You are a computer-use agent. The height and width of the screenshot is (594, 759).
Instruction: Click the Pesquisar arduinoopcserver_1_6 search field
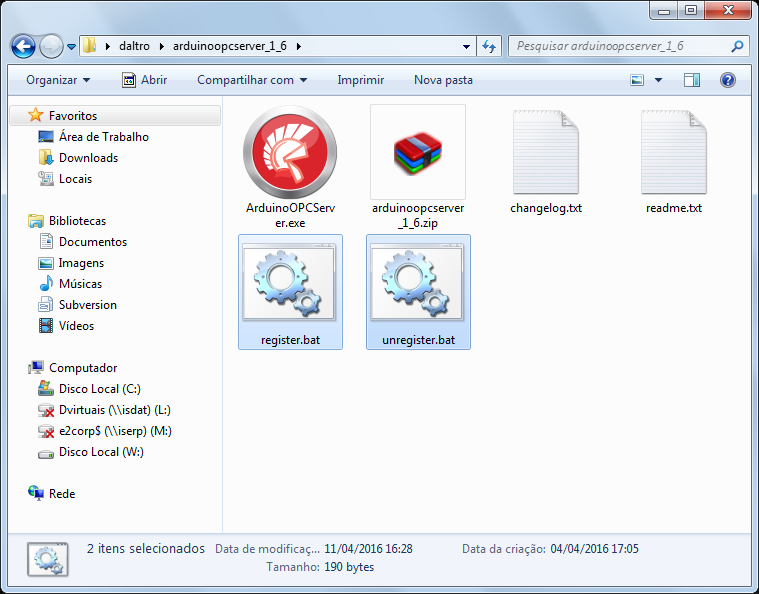tap(620, 46)
